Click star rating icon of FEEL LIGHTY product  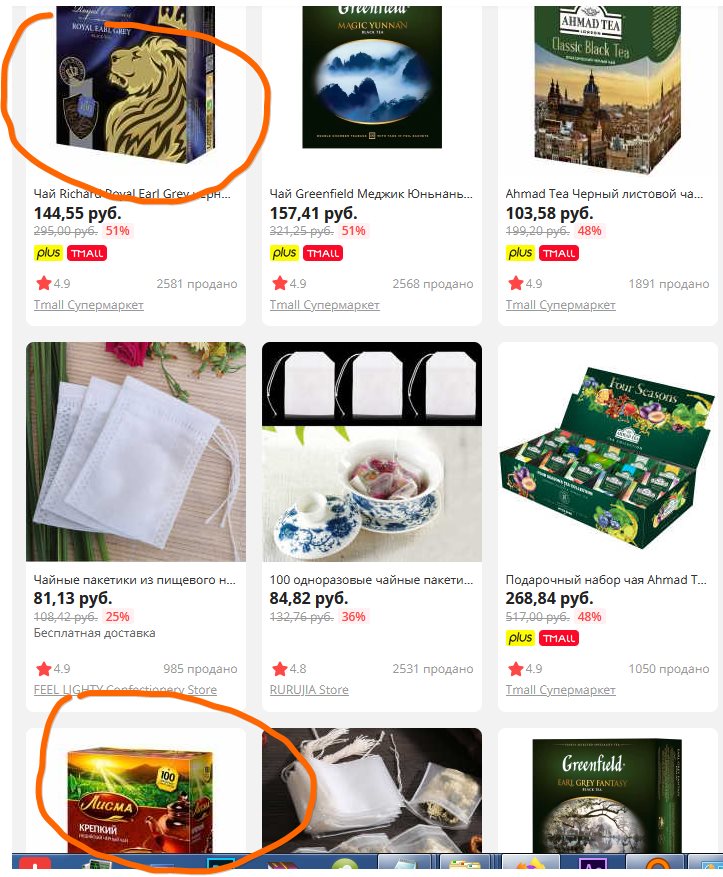pos(44,668)
